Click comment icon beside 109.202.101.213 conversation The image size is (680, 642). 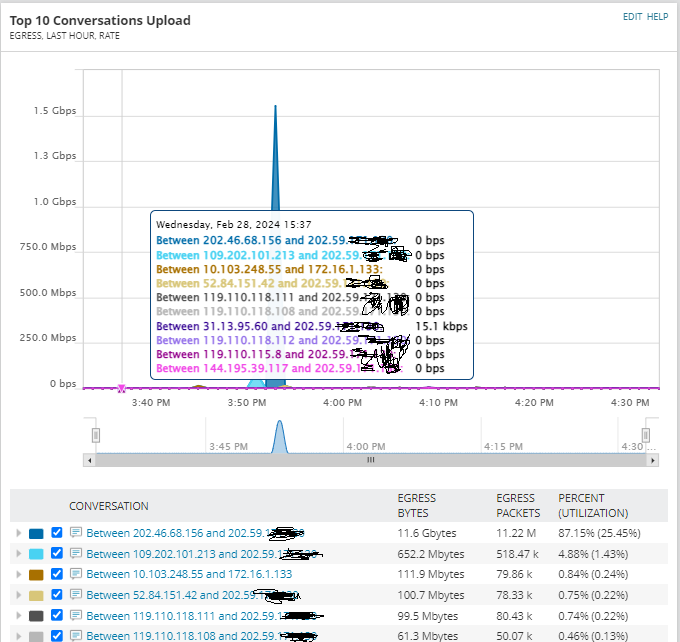click(76, 553)
